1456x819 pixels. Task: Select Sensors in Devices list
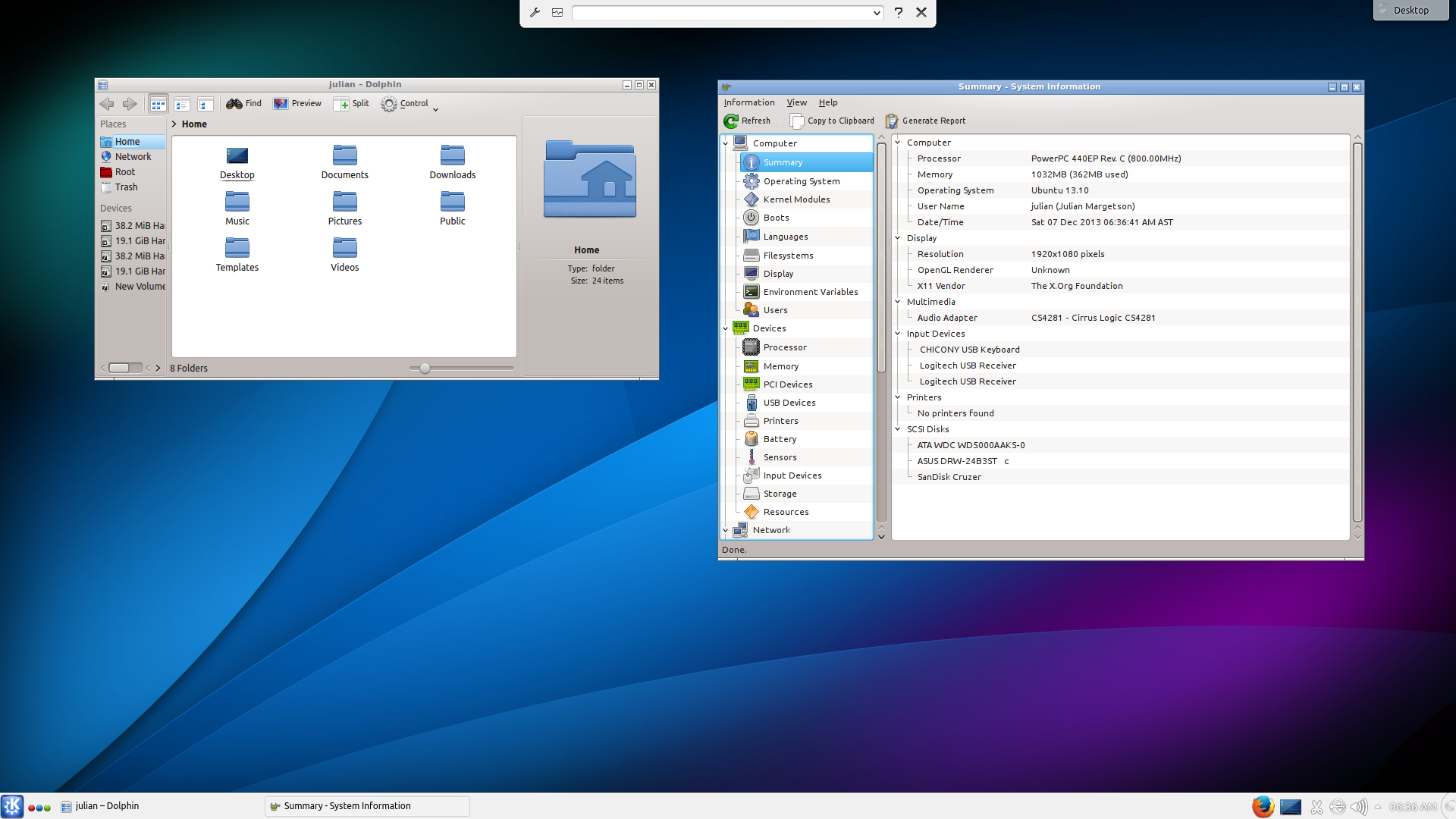pos(780,457)
